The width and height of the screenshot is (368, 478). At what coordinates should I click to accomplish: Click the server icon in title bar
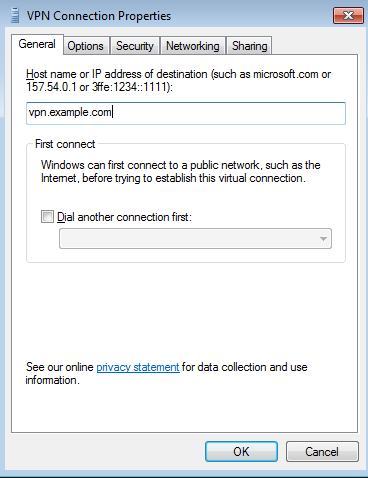pos(15,16)
